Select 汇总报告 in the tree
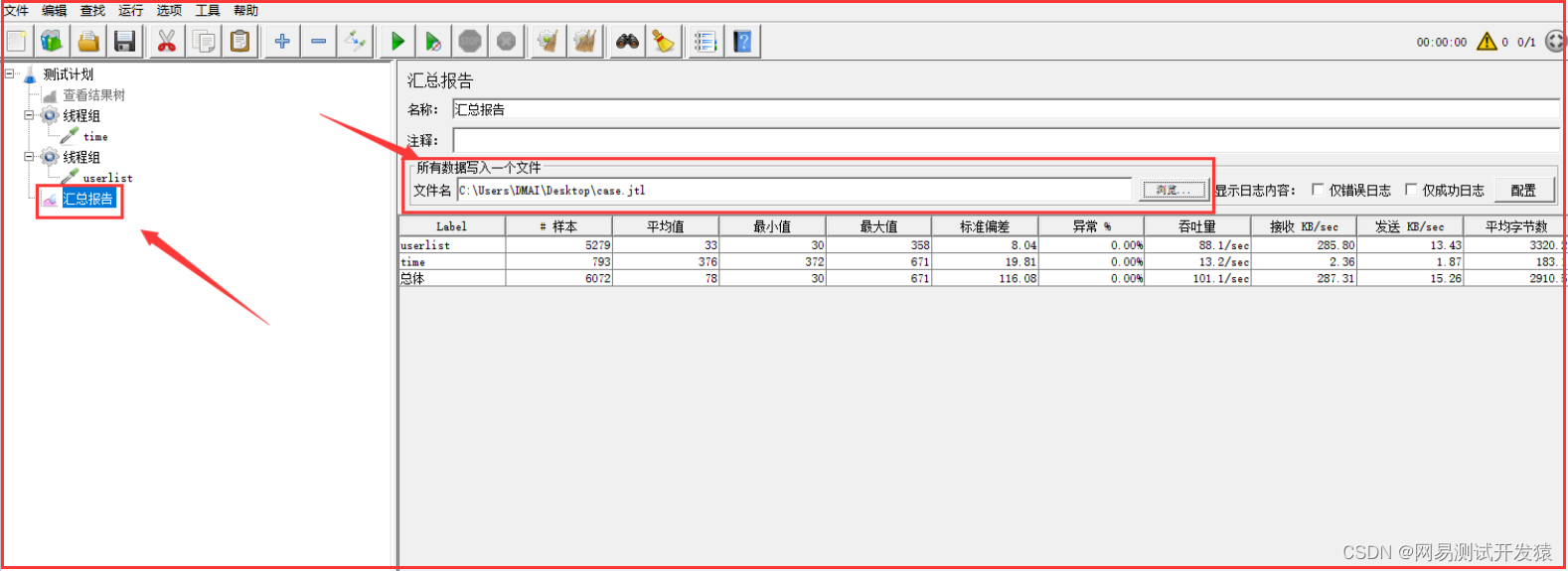The height and width of the screenshot is (571, 1568). tap(87, 199)
